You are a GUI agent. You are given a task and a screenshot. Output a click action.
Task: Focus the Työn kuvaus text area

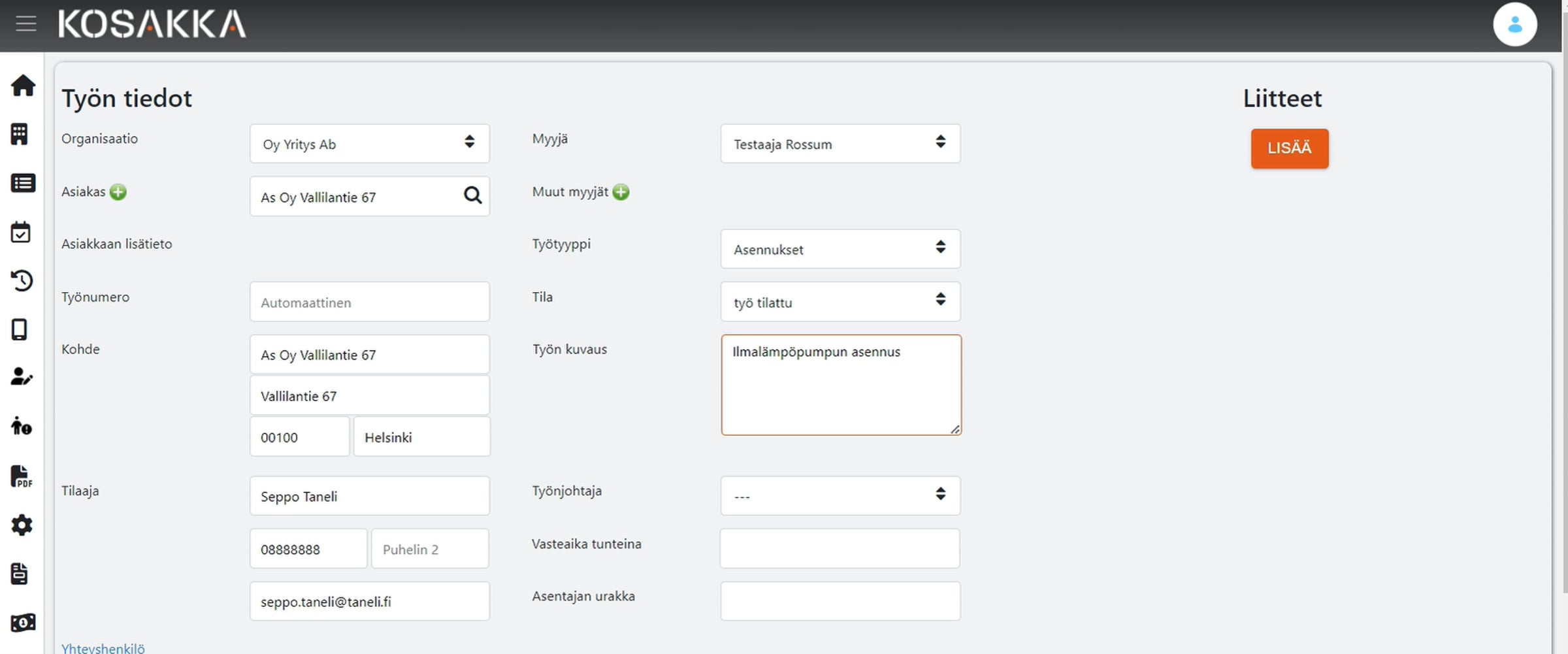[x=840, y=385]
